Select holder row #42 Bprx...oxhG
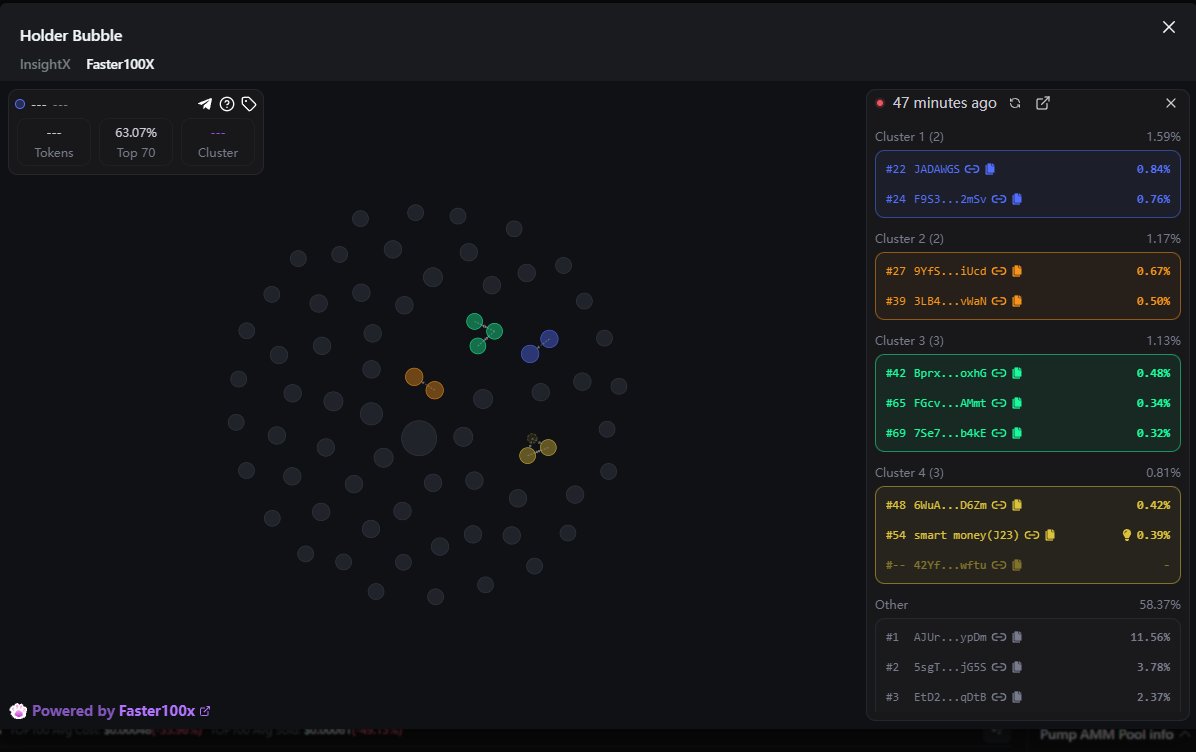1196x752 pixels. point(1027,373)
